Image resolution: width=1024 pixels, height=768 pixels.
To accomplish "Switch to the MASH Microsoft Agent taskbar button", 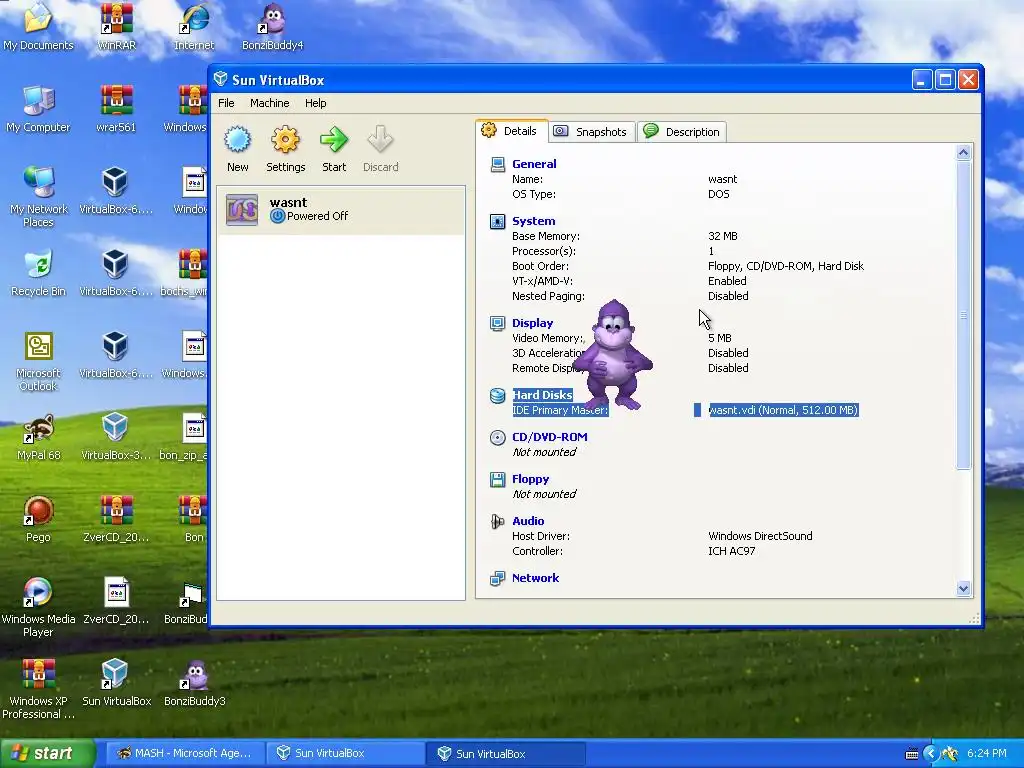I will [x=185, y=753].
